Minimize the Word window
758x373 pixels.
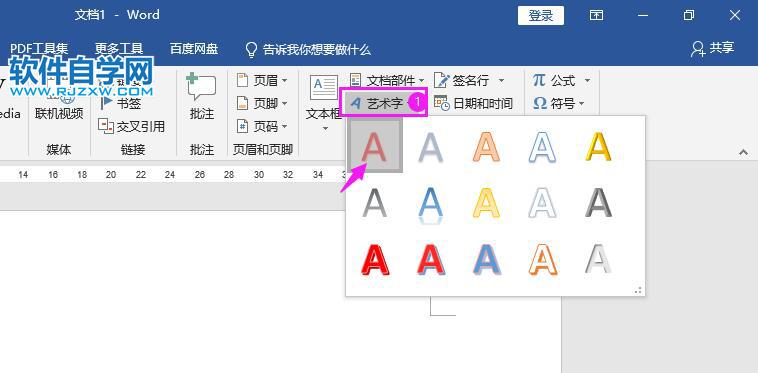(642, 15)
